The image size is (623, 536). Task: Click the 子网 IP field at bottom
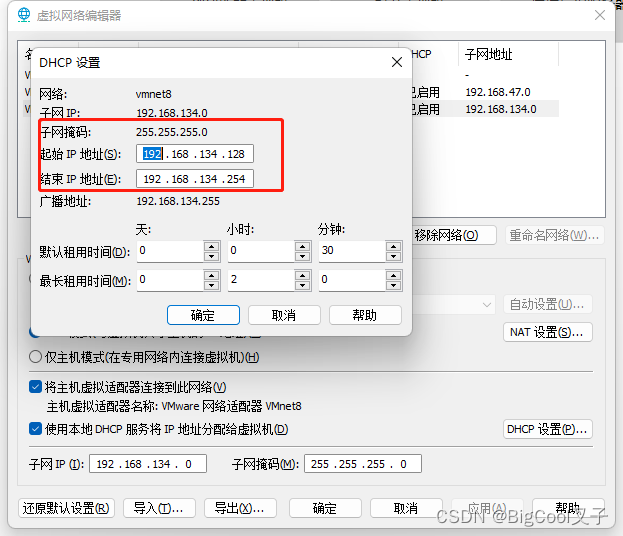148,464
